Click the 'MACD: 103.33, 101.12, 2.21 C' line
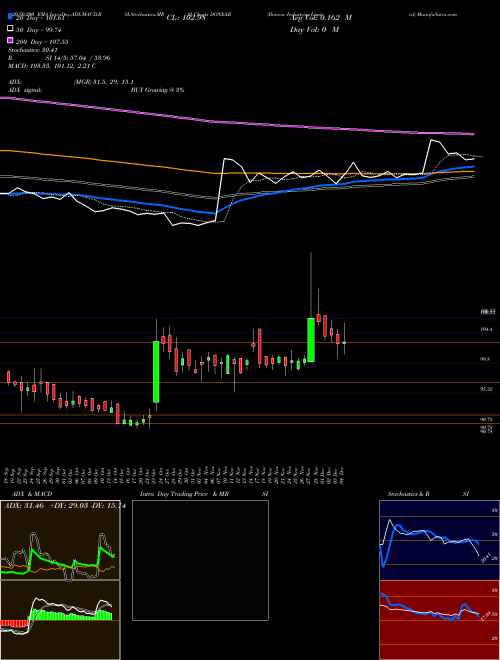 pyautogui.click(x=52, y=66)
